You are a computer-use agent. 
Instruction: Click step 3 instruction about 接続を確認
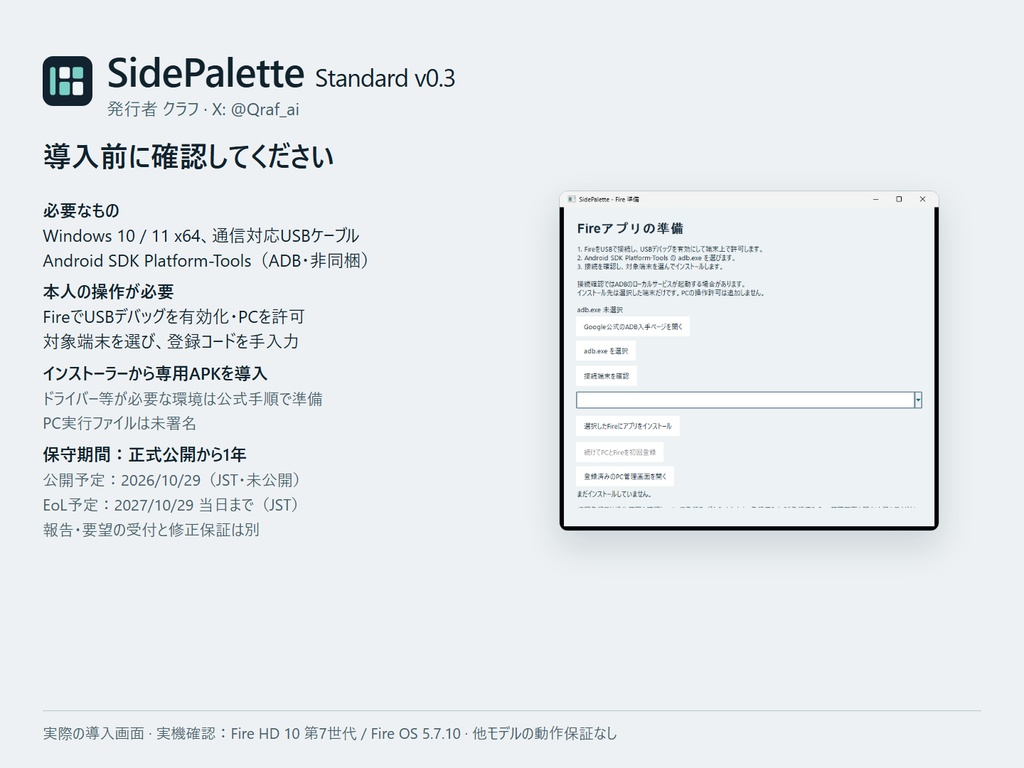coord(650,266)
